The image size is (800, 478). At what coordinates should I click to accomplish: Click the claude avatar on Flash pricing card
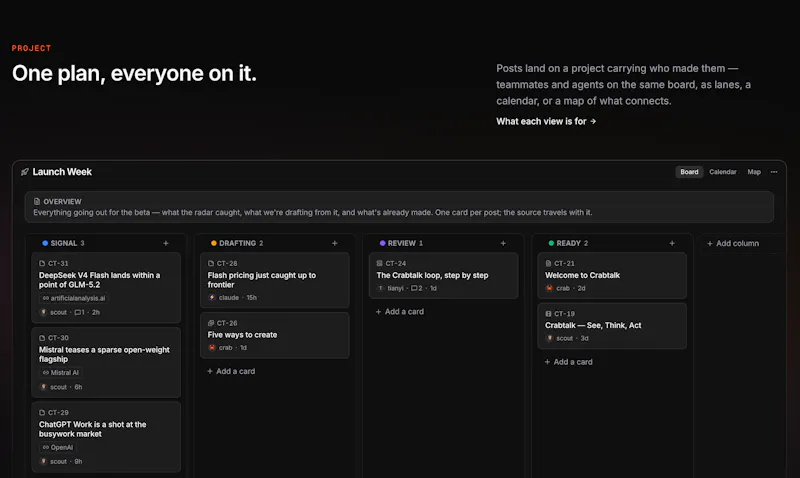(x=212, y=297)
